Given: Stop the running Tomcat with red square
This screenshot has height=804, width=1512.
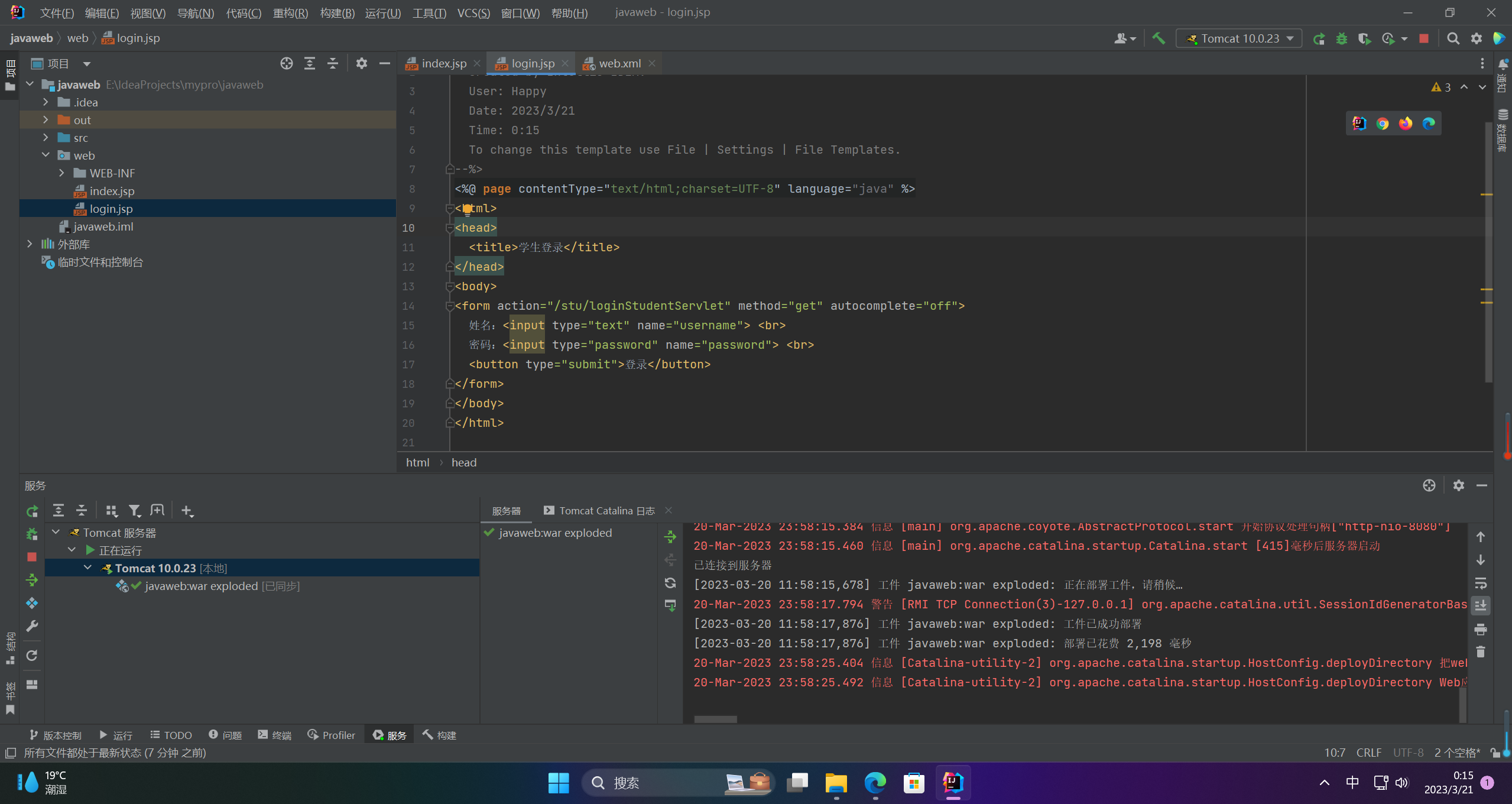Looking at the screenshot, I should tap(1423, 38).
